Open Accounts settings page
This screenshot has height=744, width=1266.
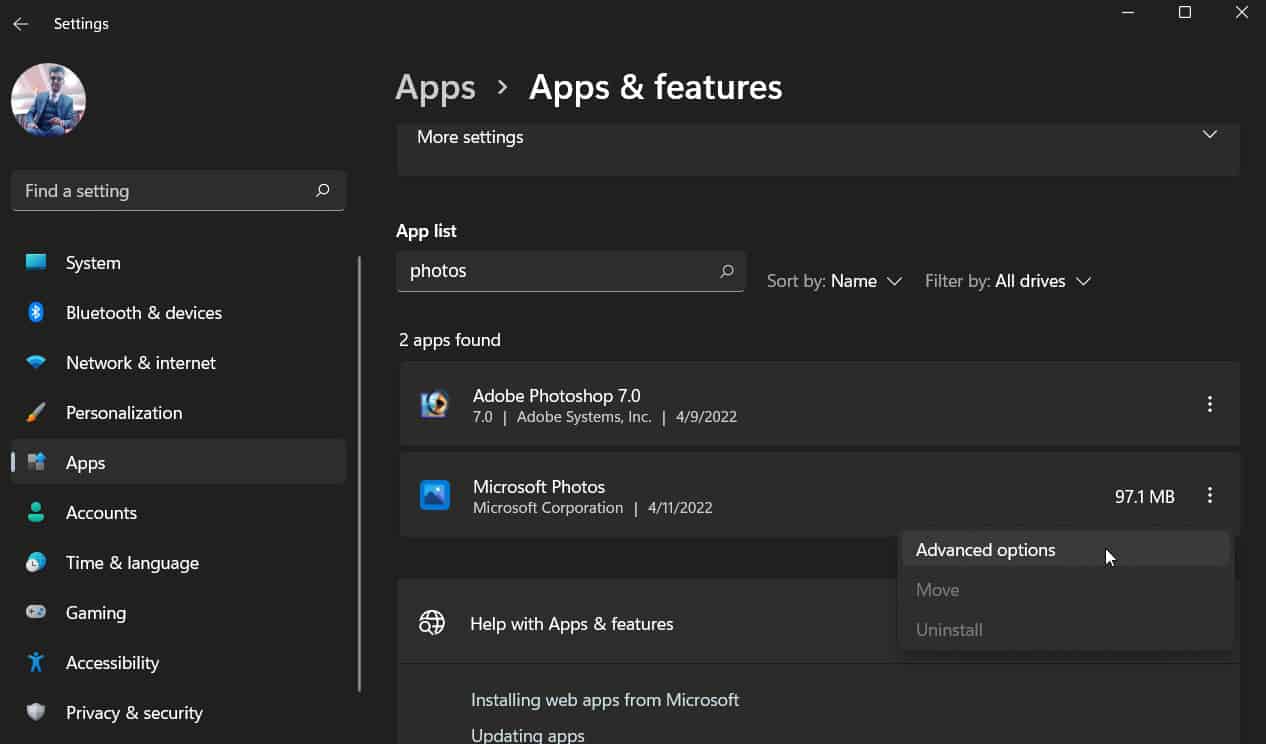[101, 513]
